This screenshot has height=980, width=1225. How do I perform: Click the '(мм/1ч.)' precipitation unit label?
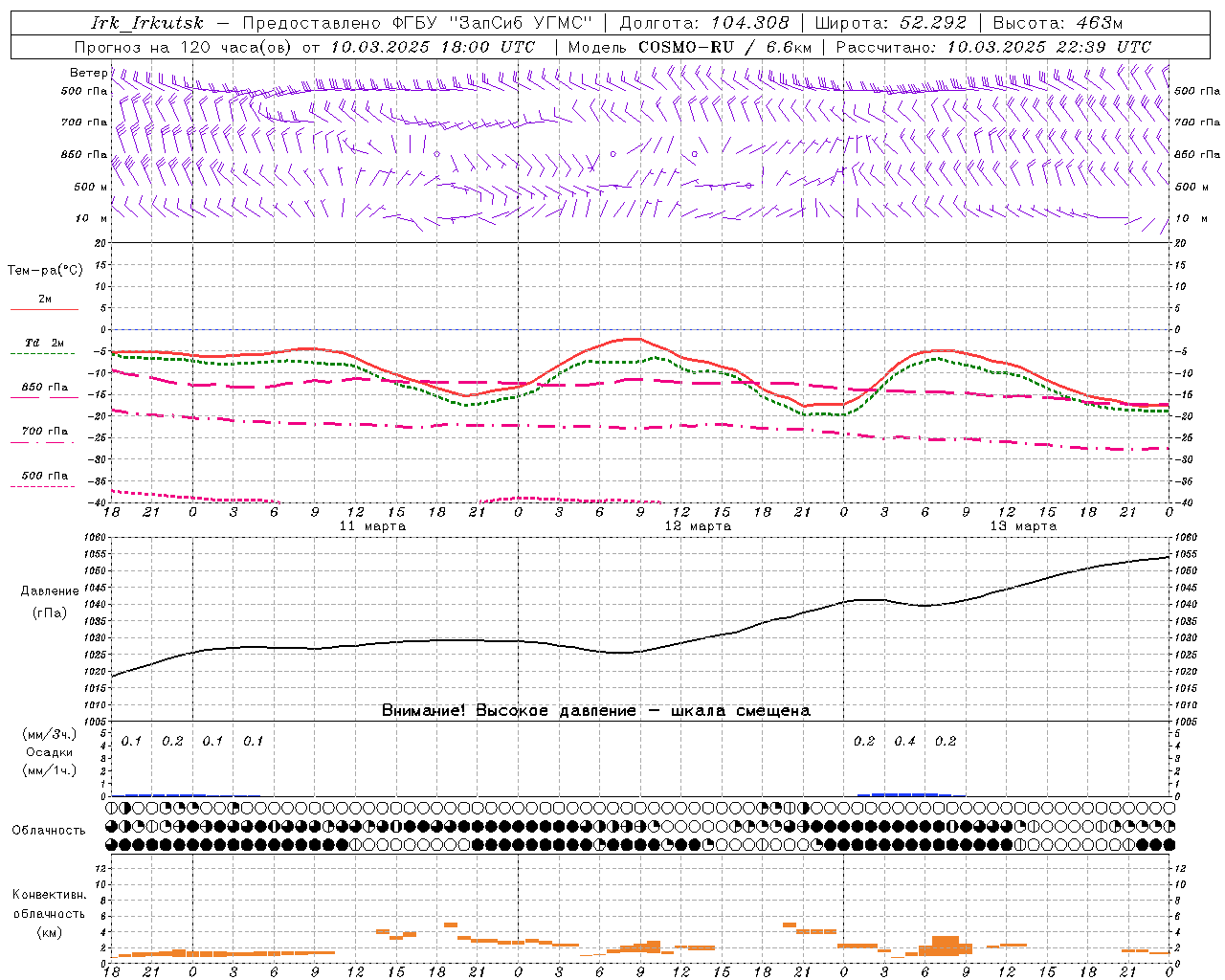pyautogui.click(x=50, y=770)
